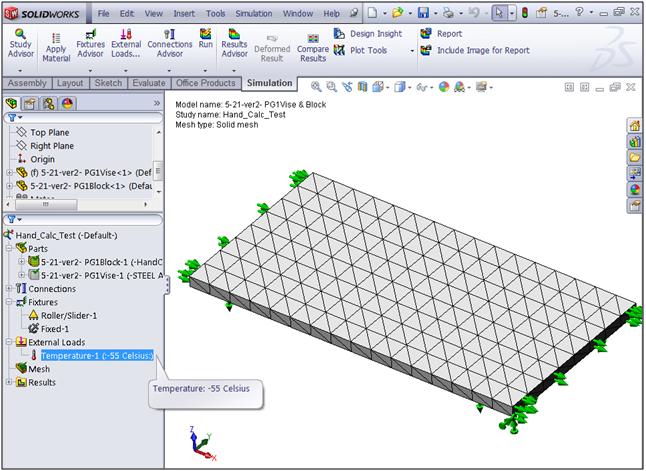The height and width of the screenshot is (471, 646).
Task: Collapse the External Loads folder
Action: [x=9, y=342]
